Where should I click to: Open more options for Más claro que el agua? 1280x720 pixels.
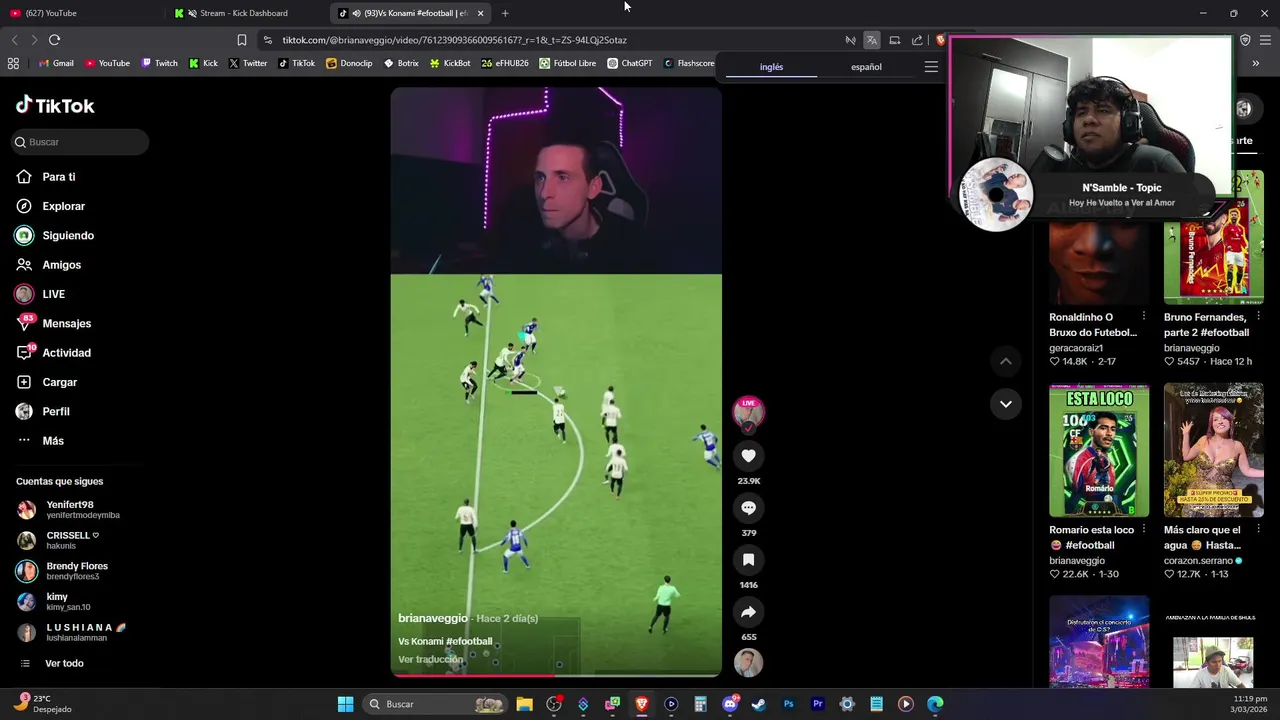click(1258, 530)
